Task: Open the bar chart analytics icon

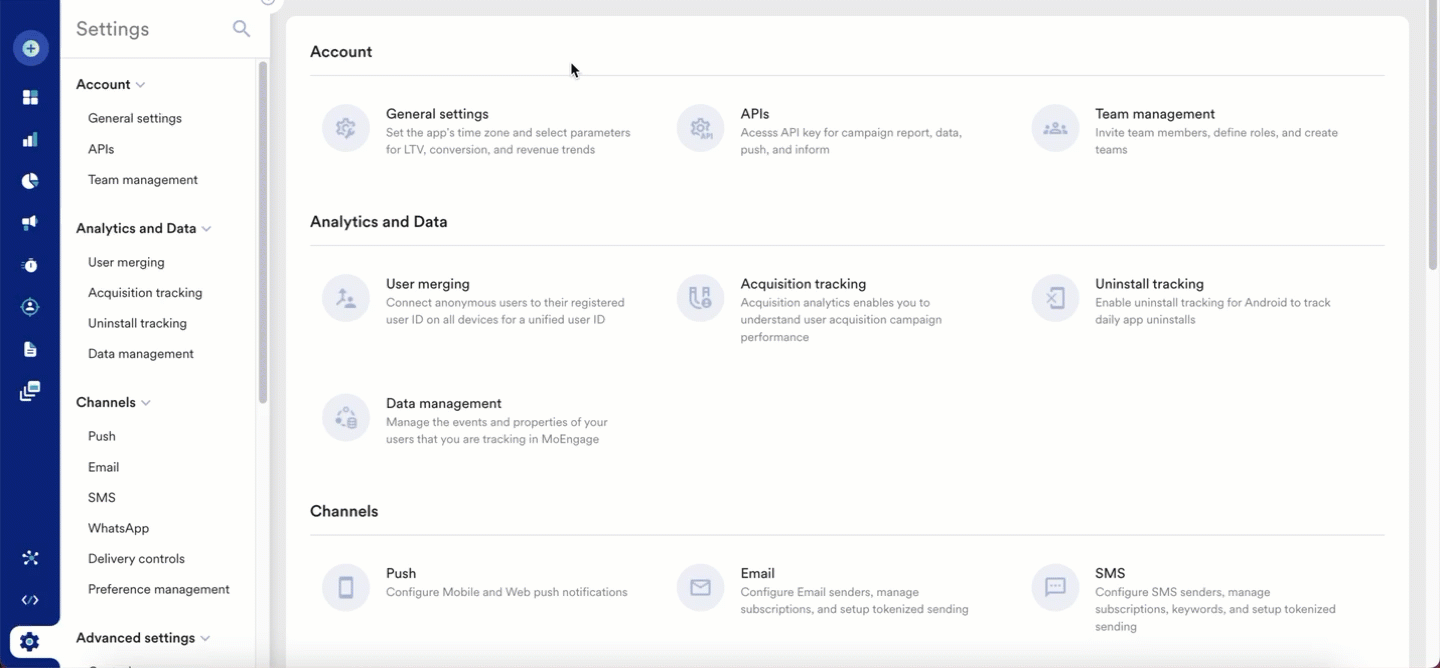Action: coord(30,139)
